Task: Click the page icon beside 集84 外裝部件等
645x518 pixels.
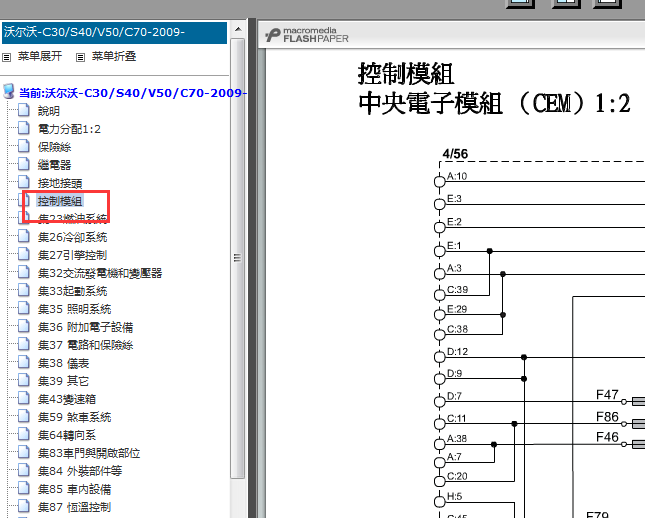Action: coord(23,470)
